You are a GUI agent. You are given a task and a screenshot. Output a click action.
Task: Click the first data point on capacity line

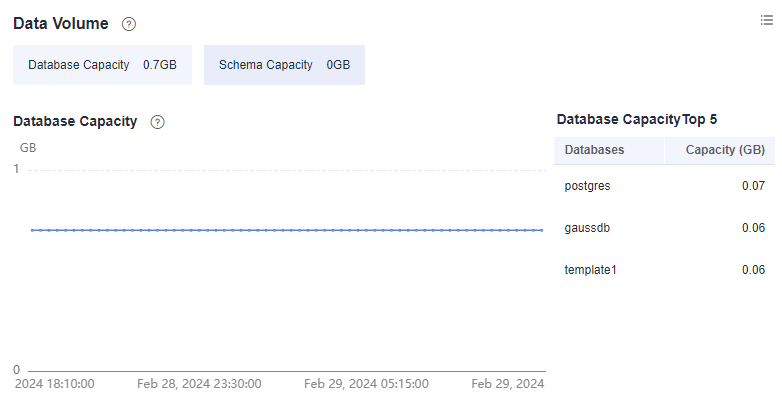coord(32,230)
